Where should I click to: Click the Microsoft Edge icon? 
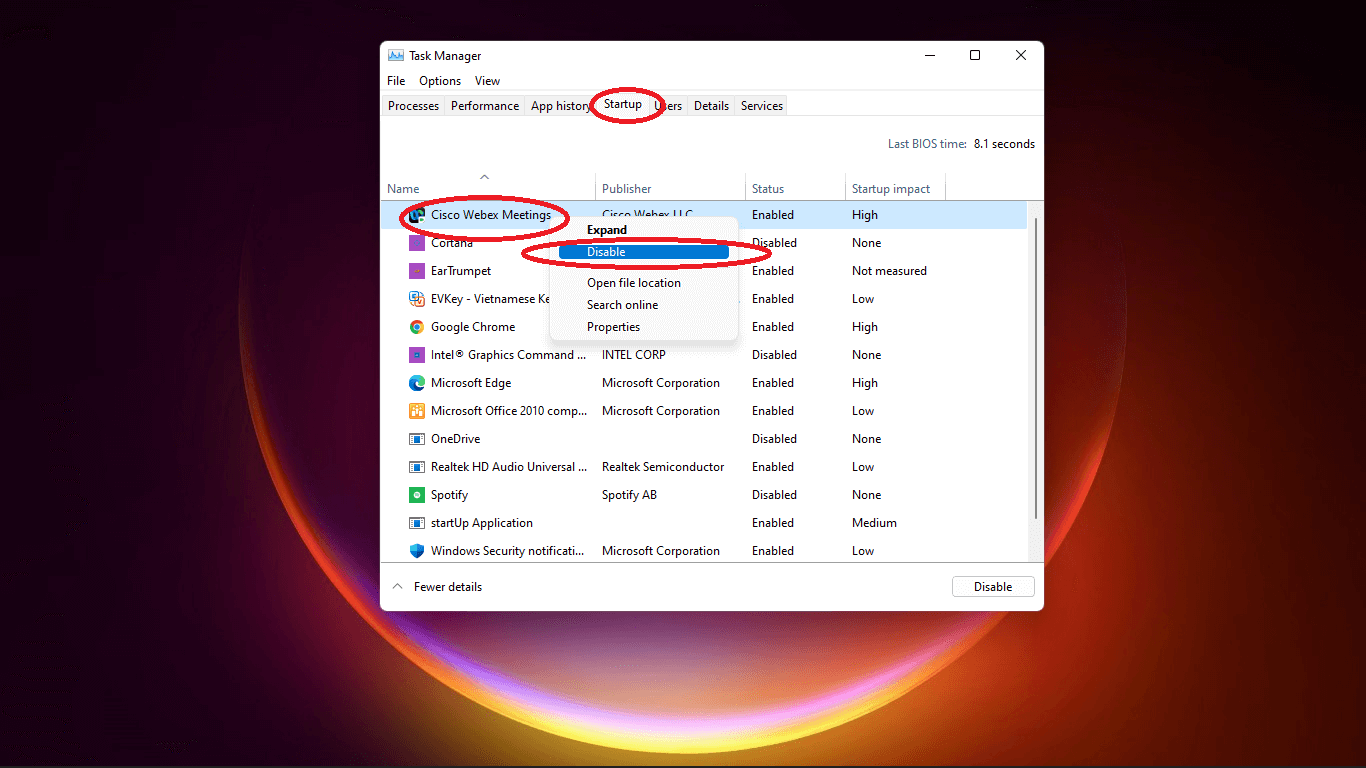click(x=417, y=383)
